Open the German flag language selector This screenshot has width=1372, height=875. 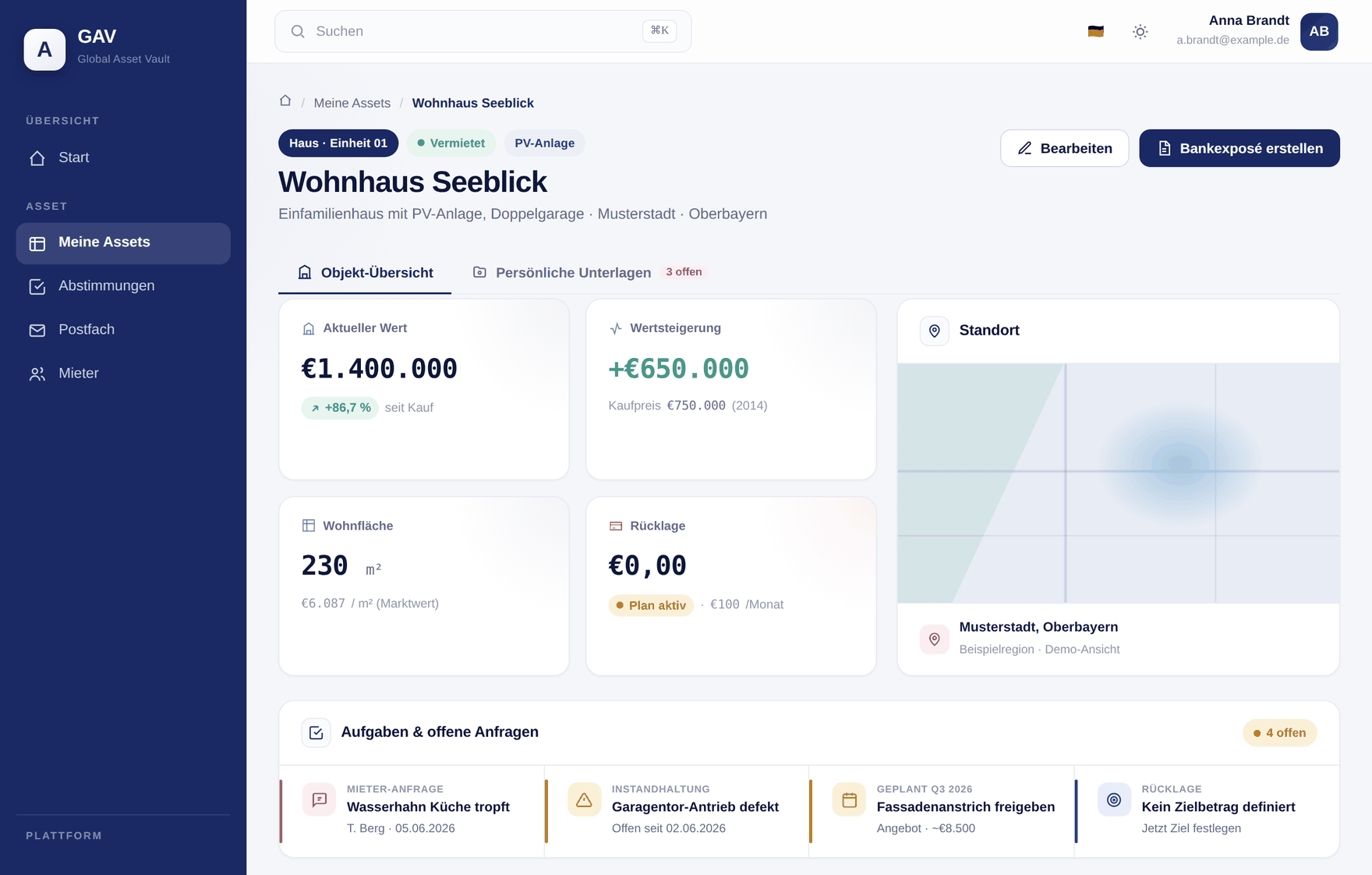(x=1095, y=32)
